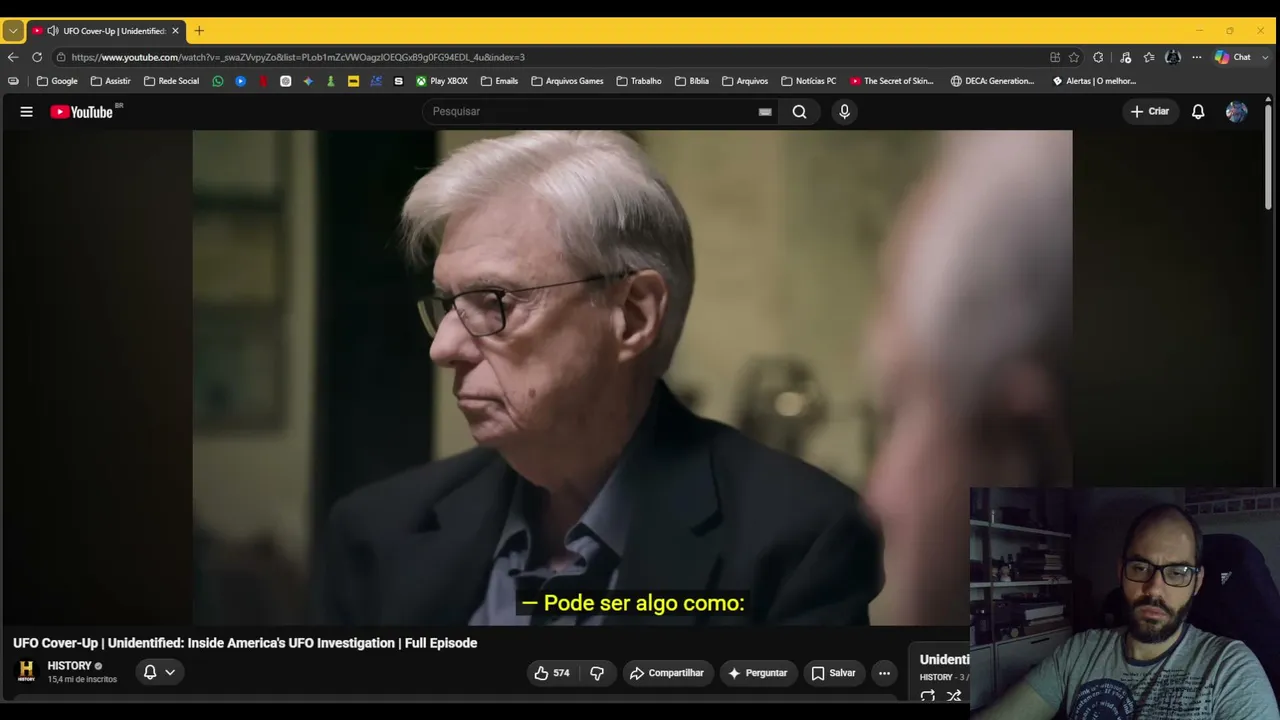The height and width of the screenshot is (720, 1280).
Task: Open The Secret of Skin bookmark
Action: click(892, 81)
